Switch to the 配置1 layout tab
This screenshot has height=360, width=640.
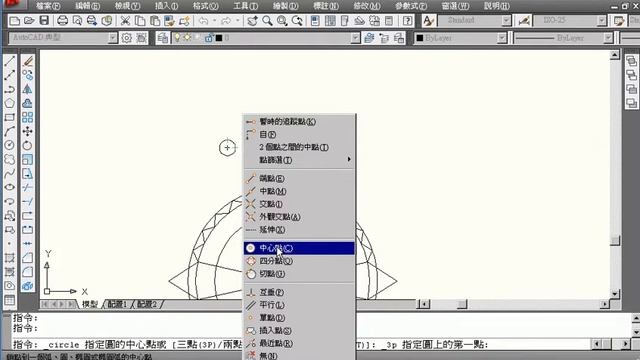[117, 304]
